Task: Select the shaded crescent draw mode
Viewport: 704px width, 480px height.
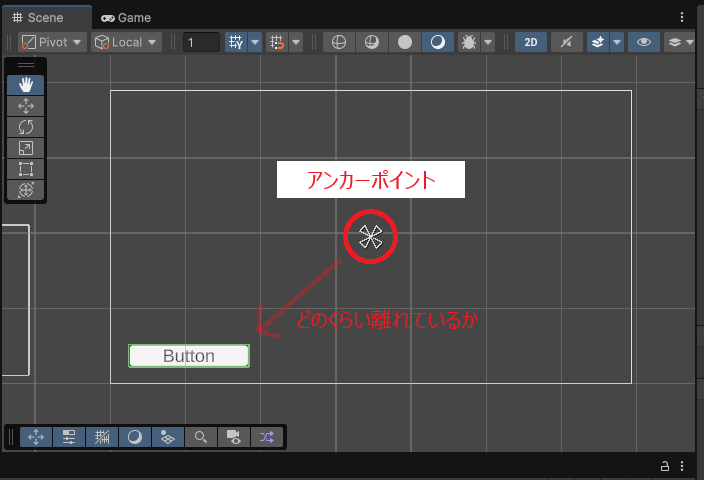Action: [438, 42]
